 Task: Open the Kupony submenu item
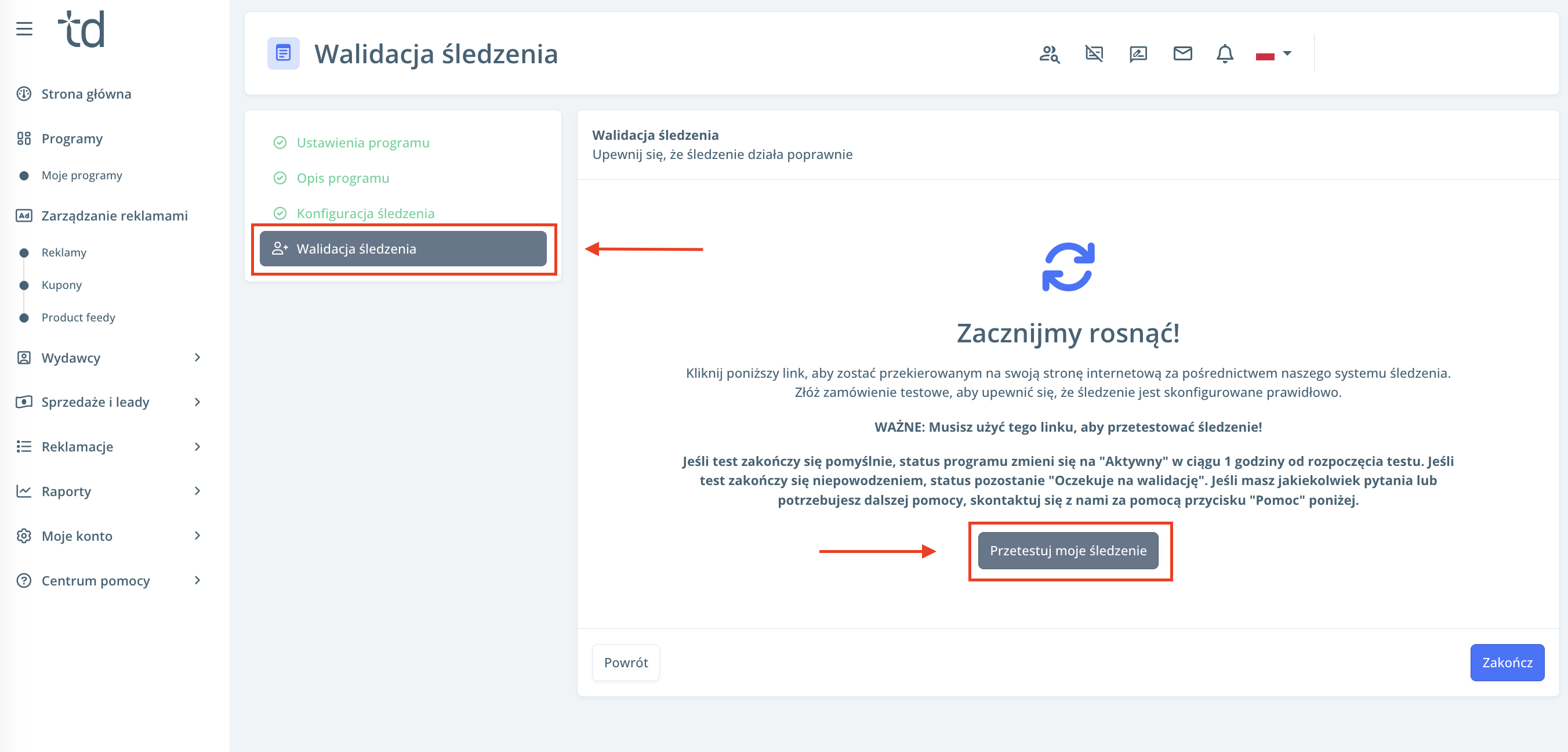(61, 285)
